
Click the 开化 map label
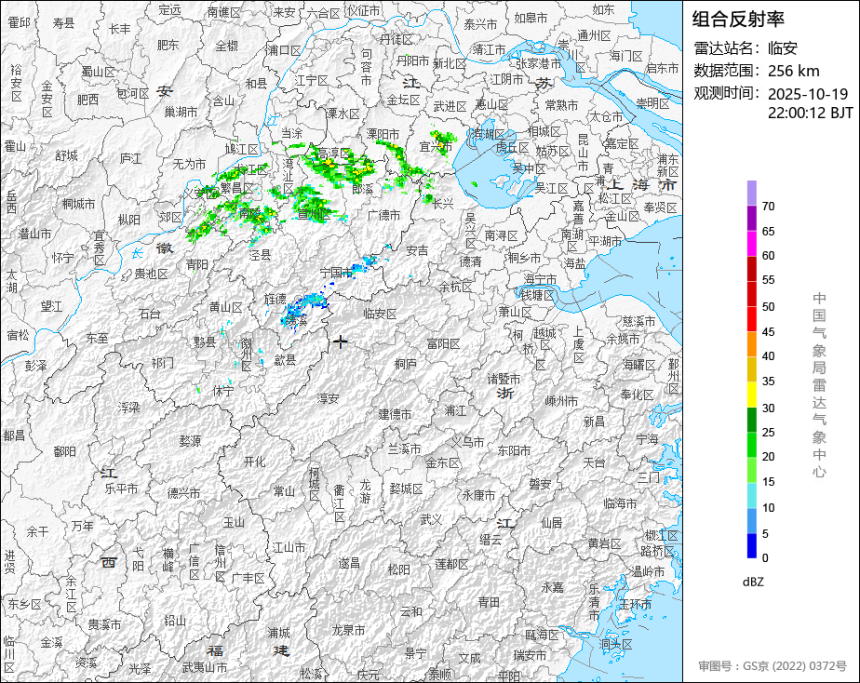pyautogui.click(x=254, y=462)
